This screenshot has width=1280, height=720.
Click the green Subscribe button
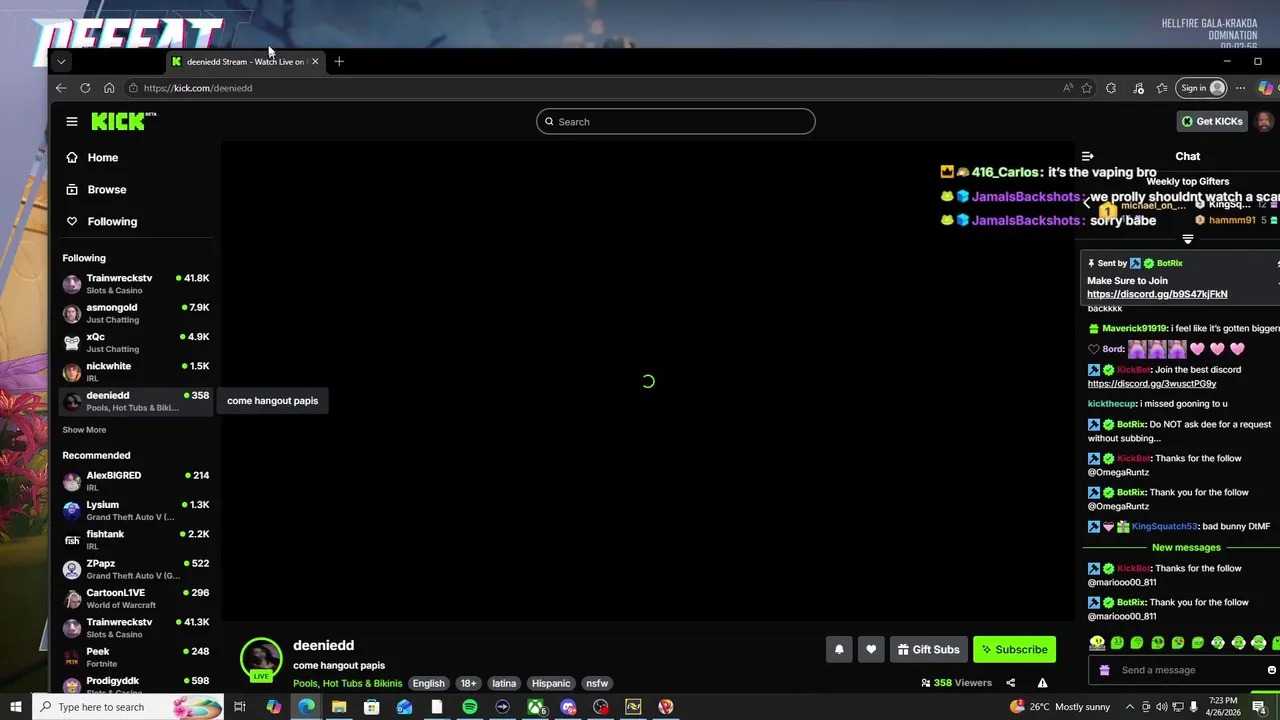pos(1014,650)
